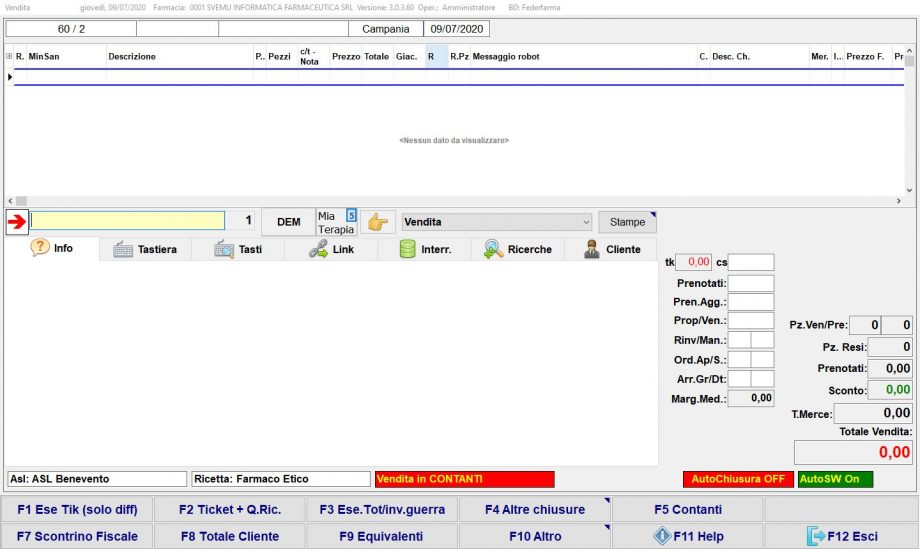This screenshot has width=920, height=549.
Task: Click the red arrow icon beside the yellow input
Action: pyautogui.click(x=17, y=222)
